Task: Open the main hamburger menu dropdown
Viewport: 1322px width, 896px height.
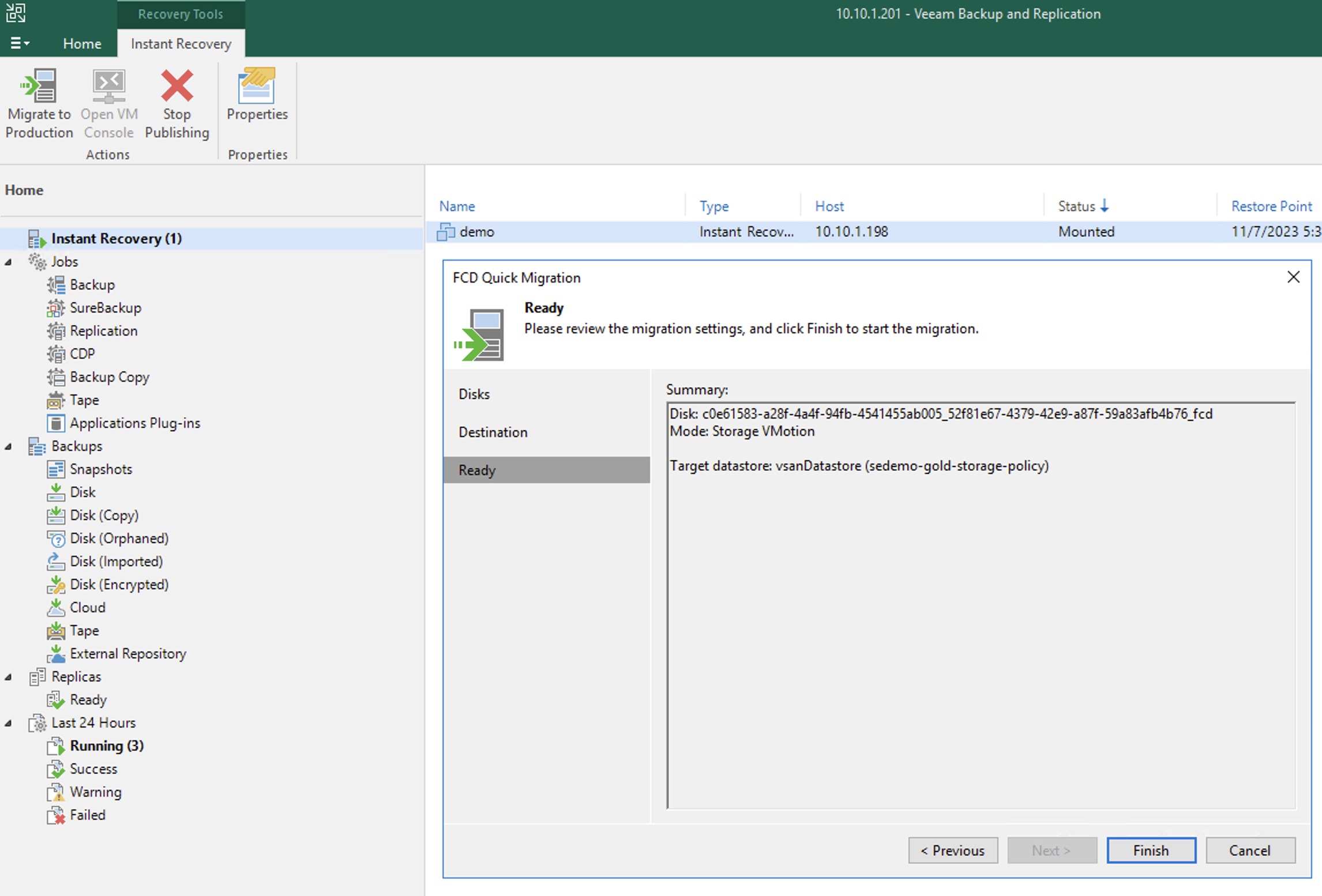Action: pyautogui.click(x=20, y=43)
